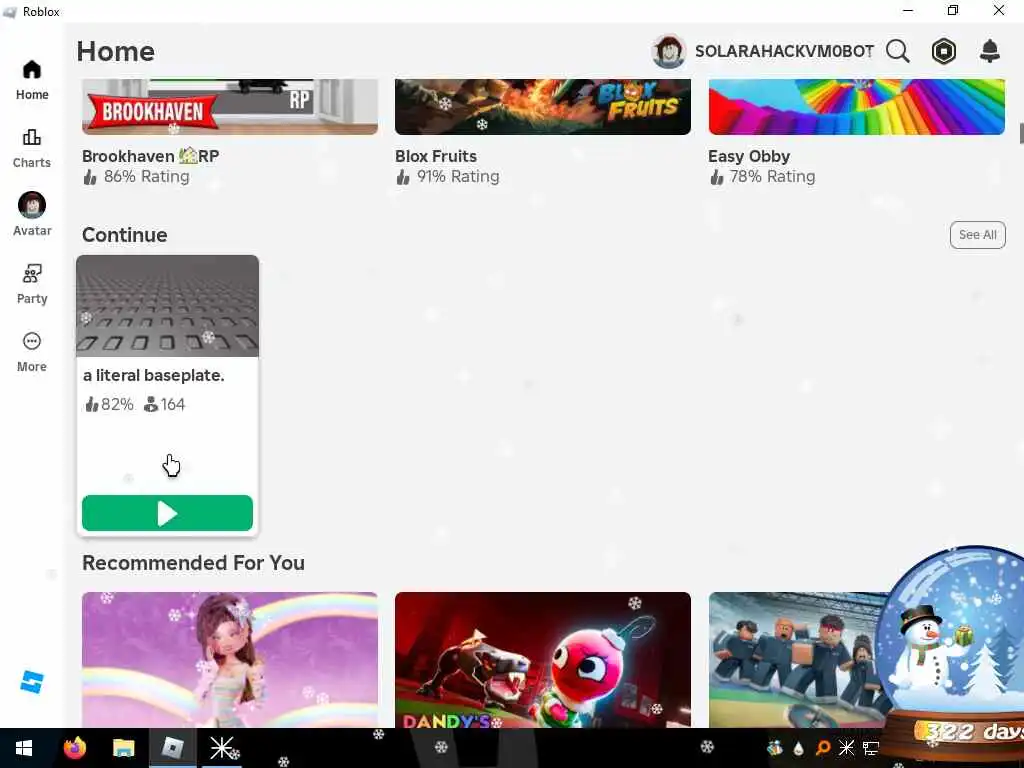
Task: Open the Brookhaven RP thumbnail
Action: point(230,107)
